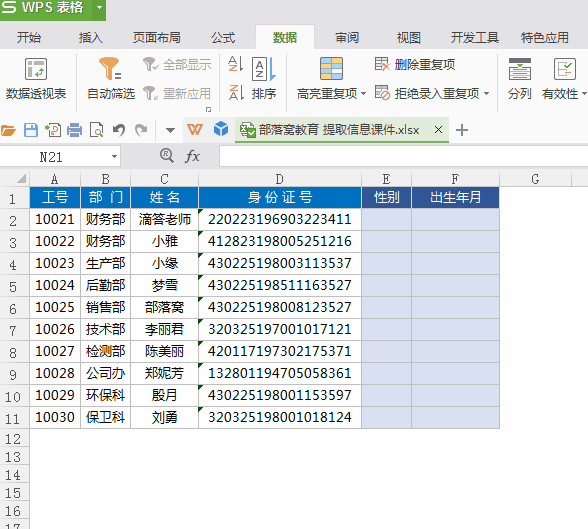
Task: Click 高亮重复项 highlight duplicates icon
Action: (331, 69)
